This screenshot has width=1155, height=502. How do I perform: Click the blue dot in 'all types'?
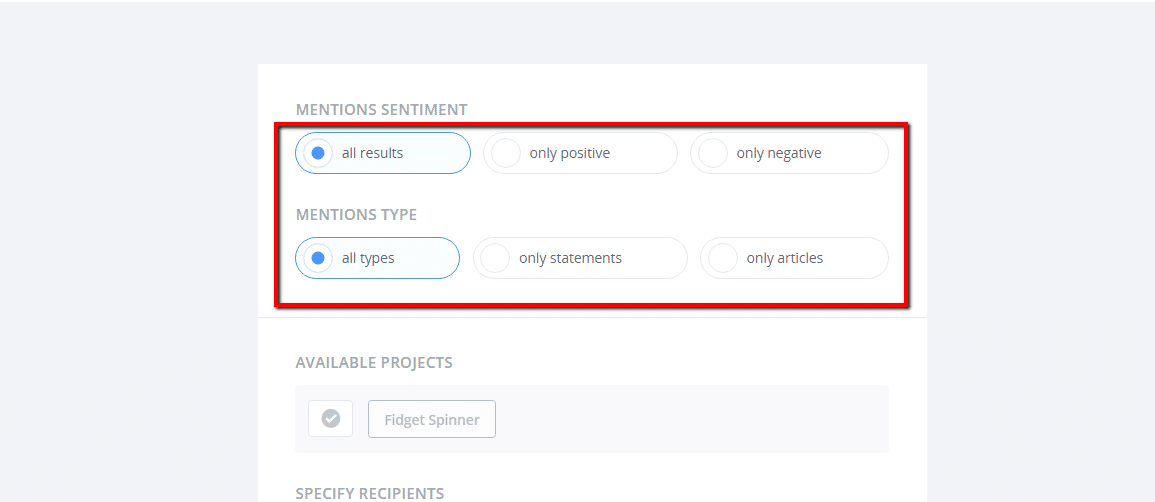click(x=318, y=258)
